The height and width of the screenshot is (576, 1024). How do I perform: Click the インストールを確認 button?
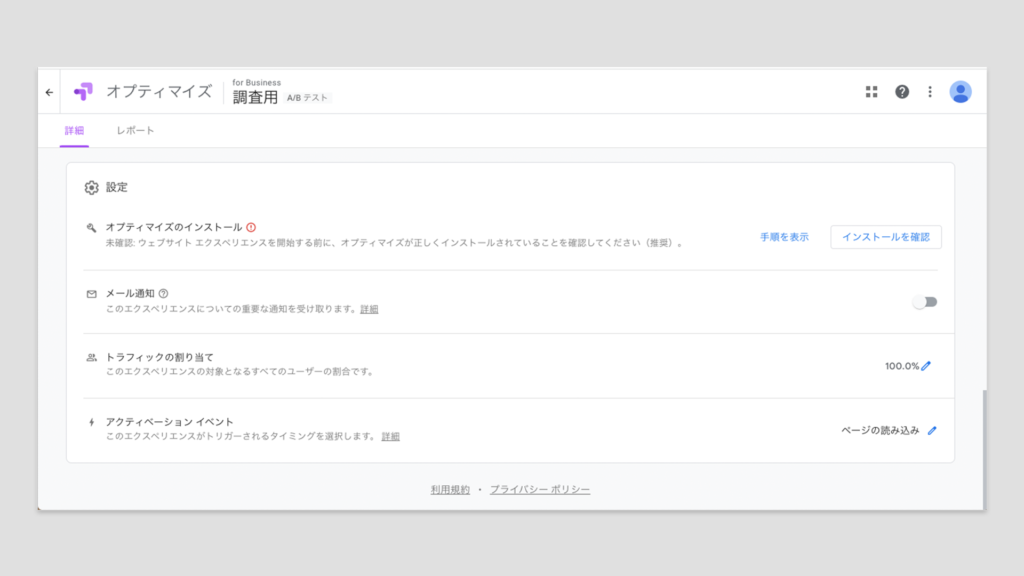885,237
